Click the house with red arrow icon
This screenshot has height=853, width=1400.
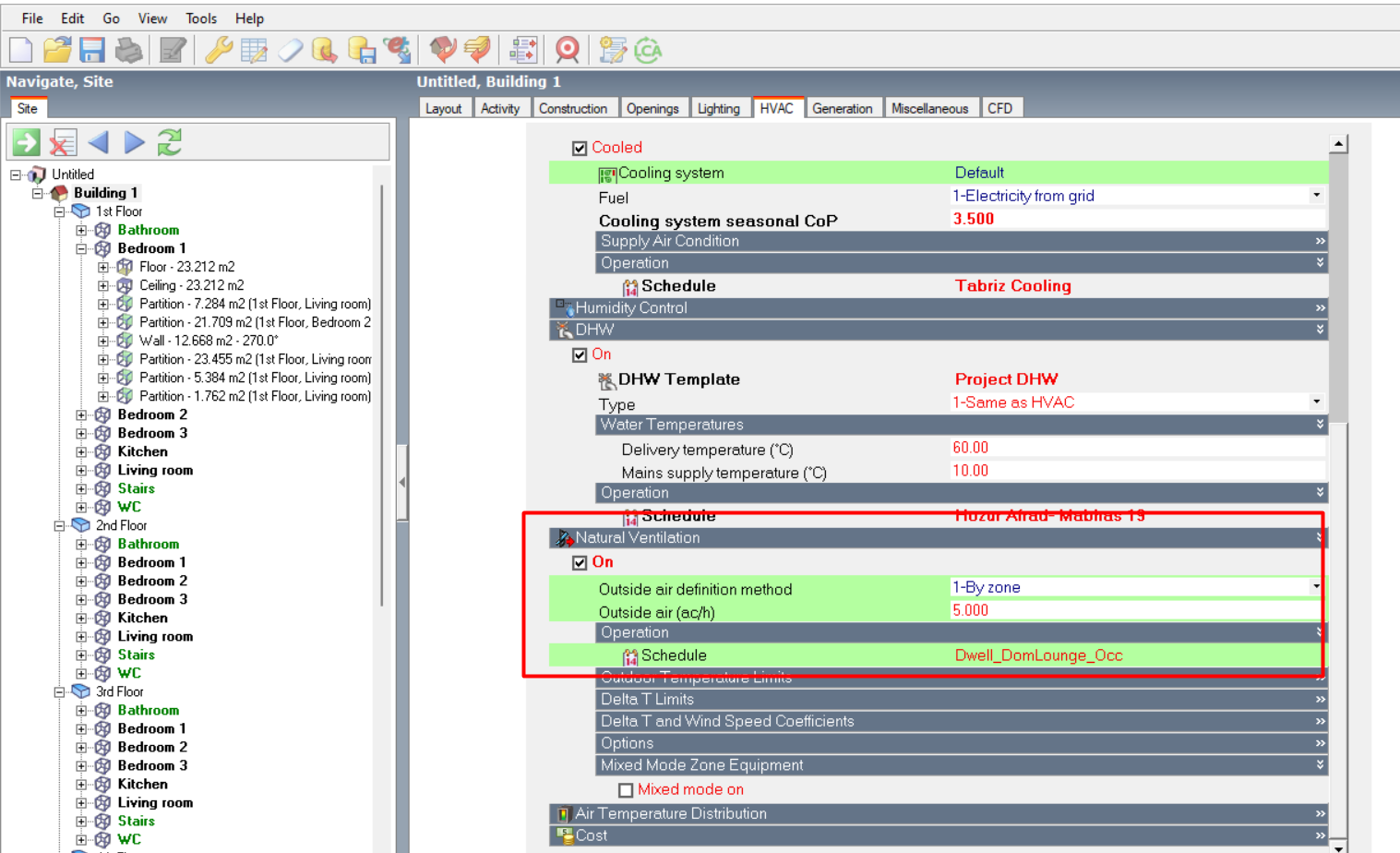(x=443, y=50)
